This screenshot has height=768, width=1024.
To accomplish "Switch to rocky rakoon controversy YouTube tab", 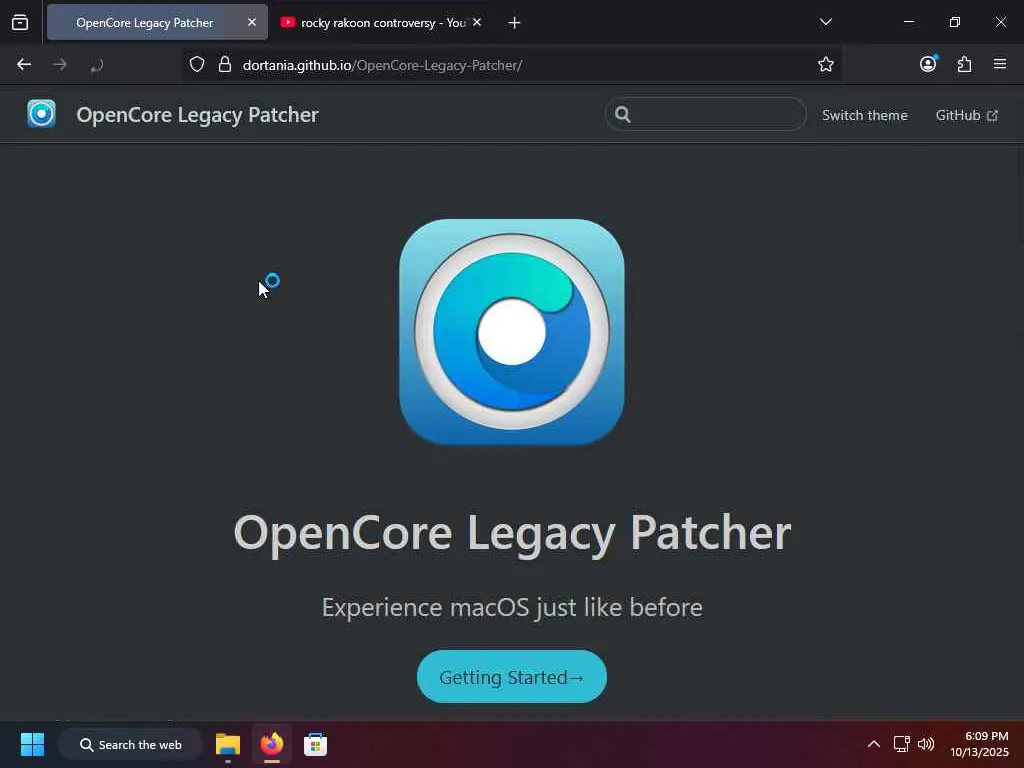I will [382, 22].
